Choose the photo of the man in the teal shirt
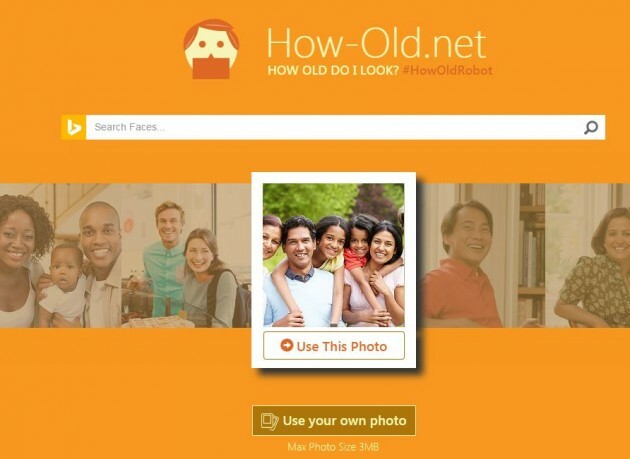The image size is (630, 459). coord(186,256)
